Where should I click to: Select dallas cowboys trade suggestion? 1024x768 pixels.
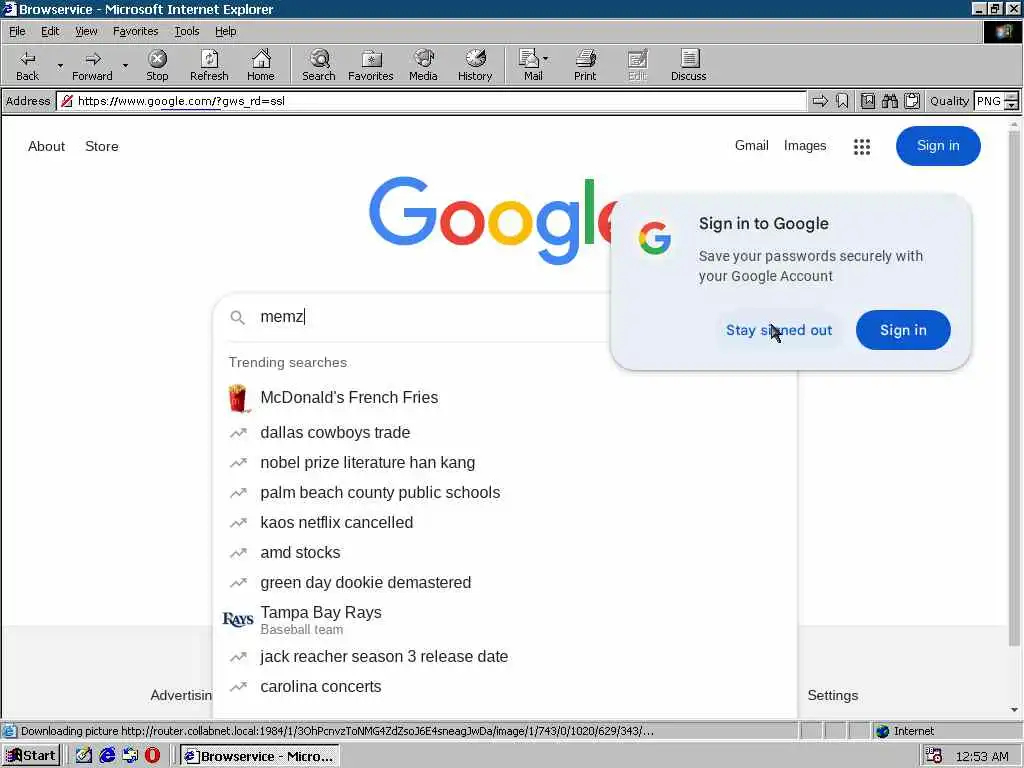coord(505,432)
